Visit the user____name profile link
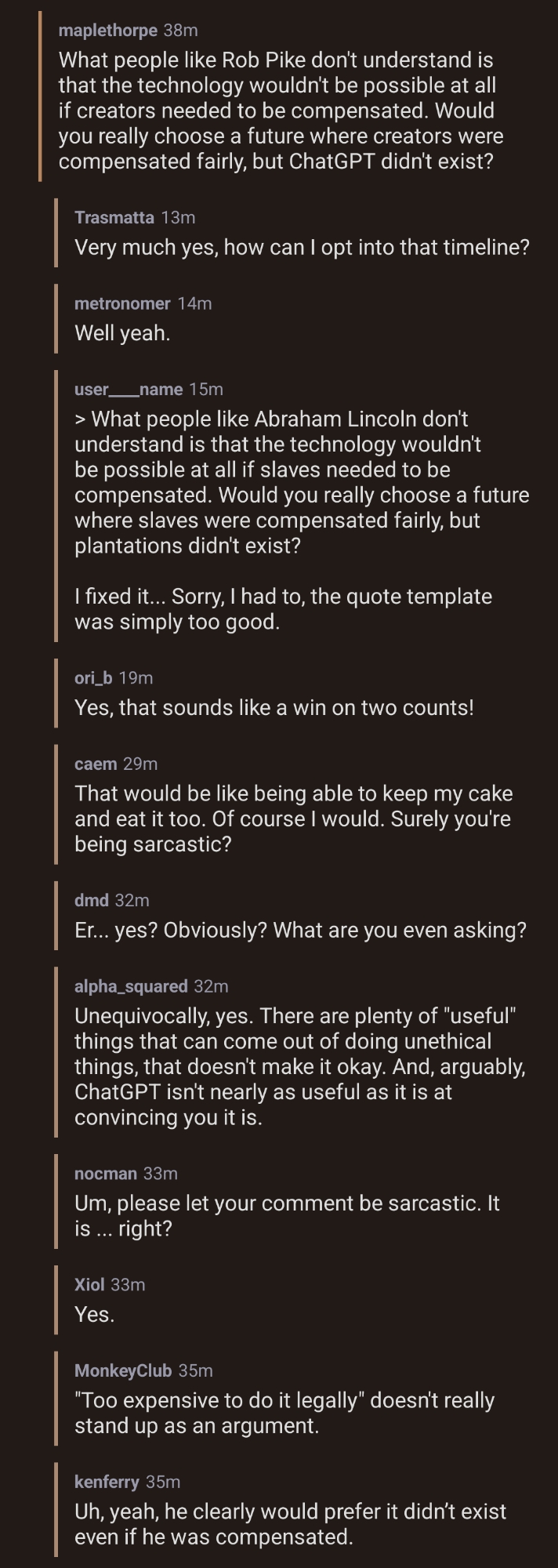558x1568 pixels. (128, 390)
